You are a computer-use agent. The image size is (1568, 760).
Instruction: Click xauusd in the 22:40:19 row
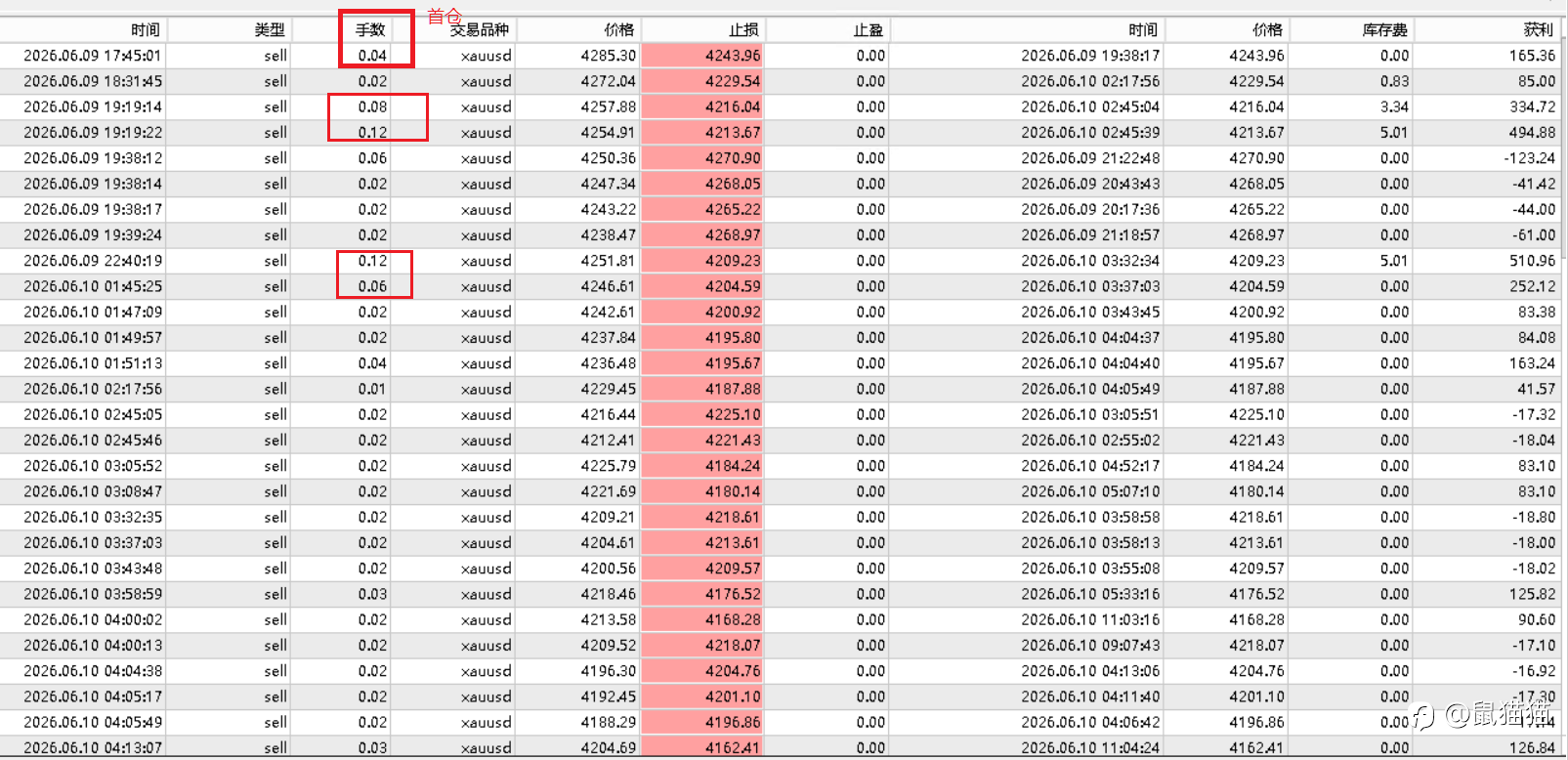pyautogui.click(x=486, y=261)
